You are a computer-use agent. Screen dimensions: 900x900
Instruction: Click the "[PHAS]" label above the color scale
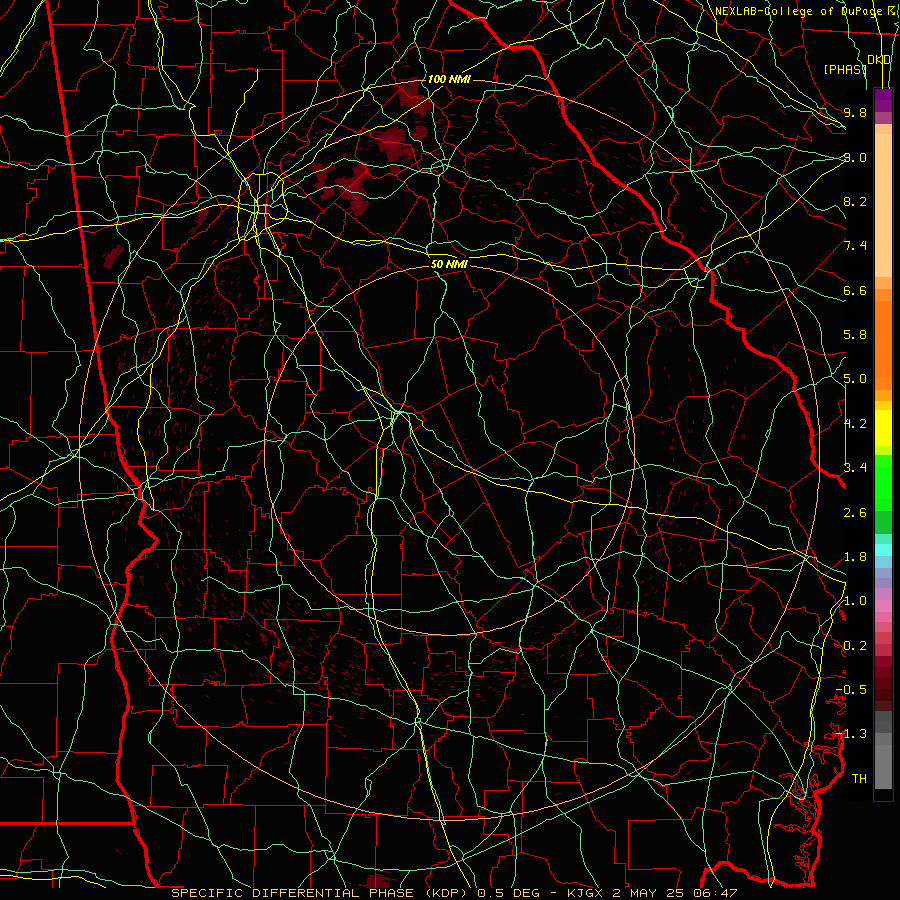[x=845, y=69]
